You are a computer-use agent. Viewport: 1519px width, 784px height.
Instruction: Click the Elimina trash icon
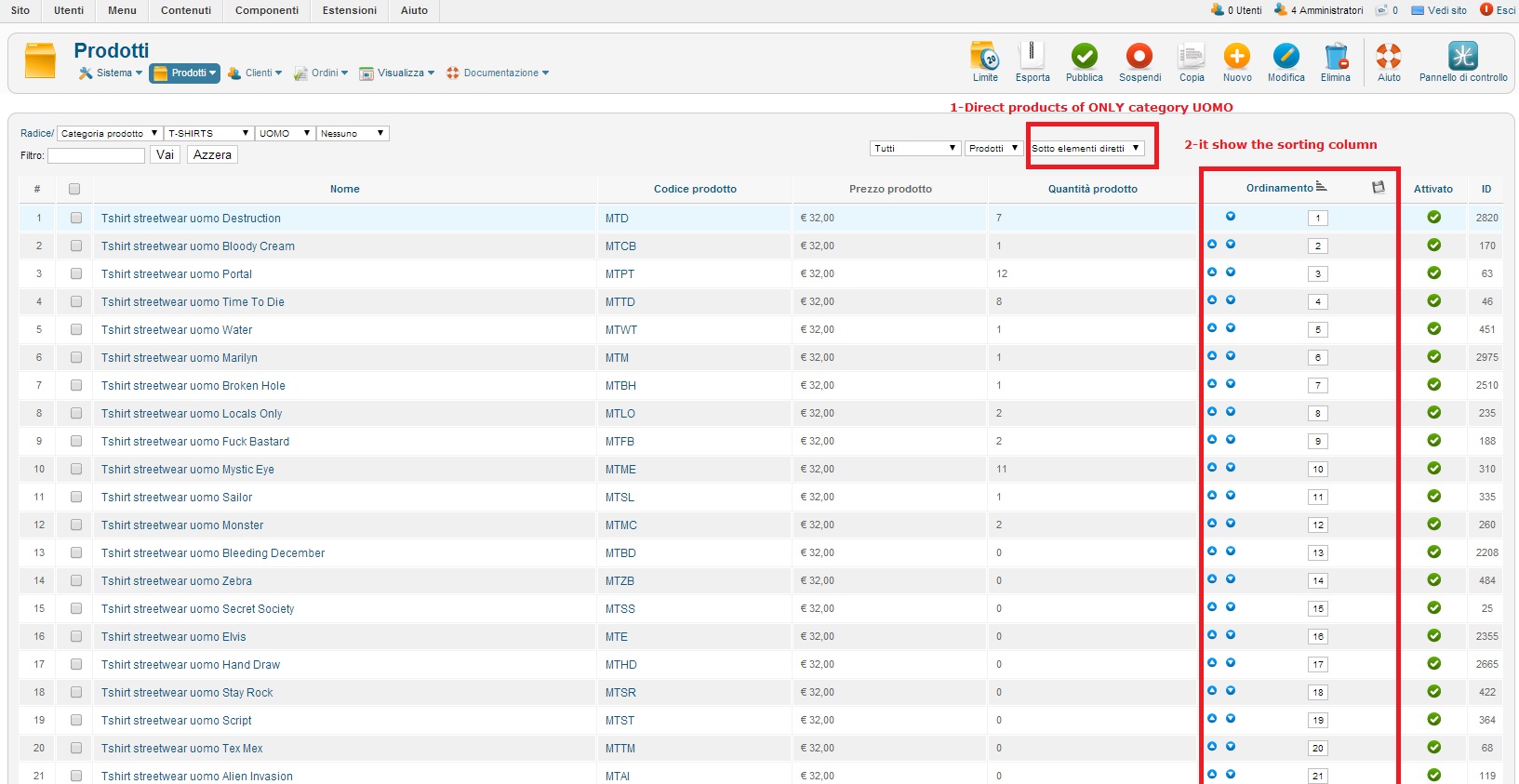pyautogui.click(x=1335, y=58)
